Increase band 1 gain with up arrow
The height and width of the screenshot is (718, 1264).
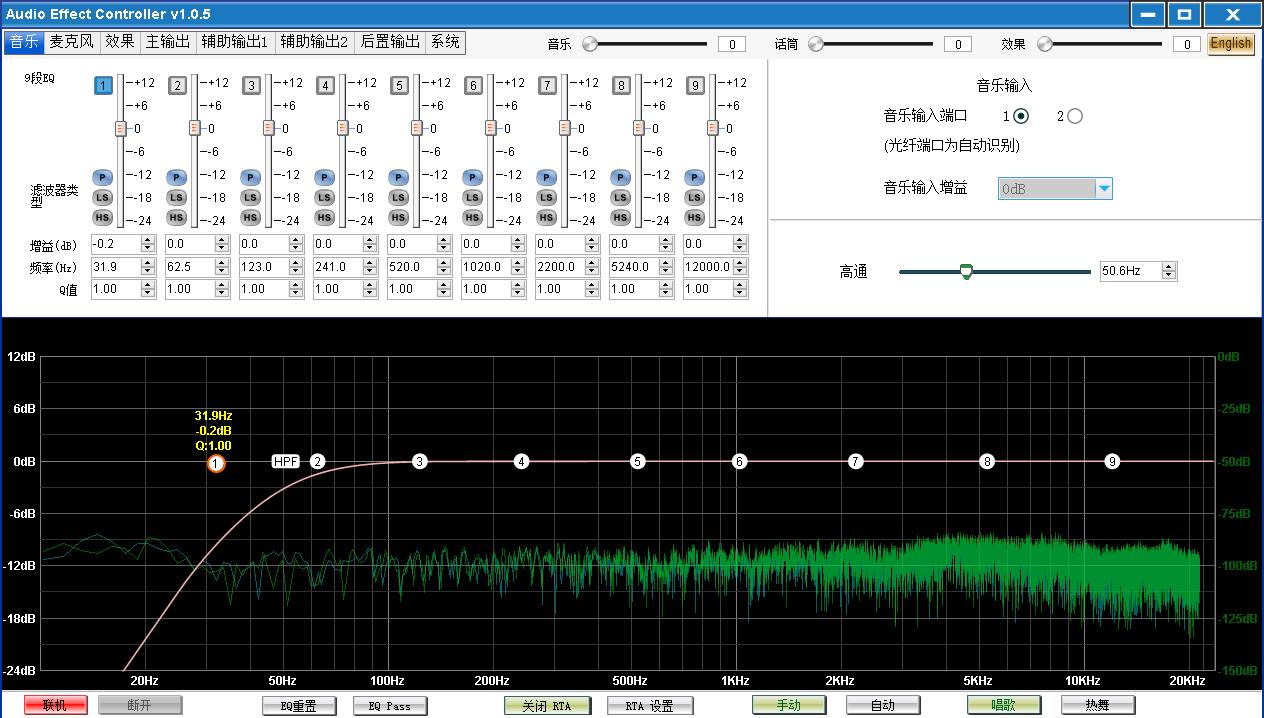148,240
